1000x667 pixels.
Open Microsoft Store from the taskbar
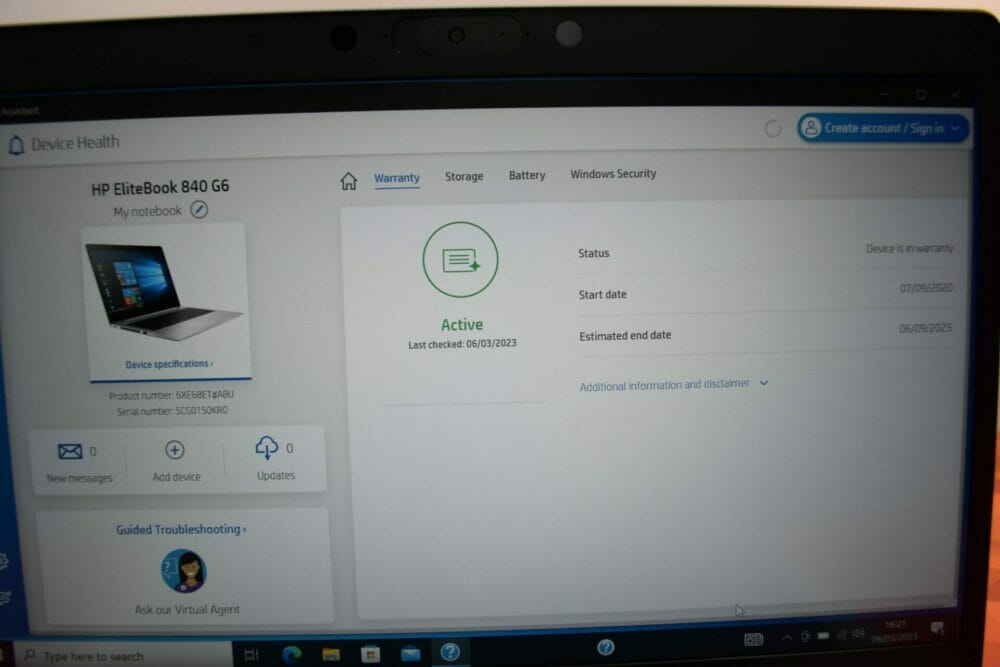click(371, 654)
